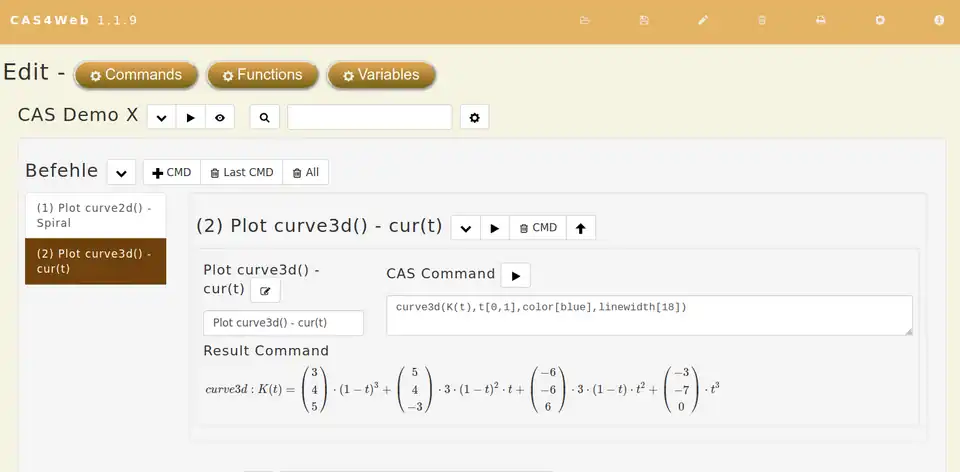Run the CAS Command with play button

[515, 275]
